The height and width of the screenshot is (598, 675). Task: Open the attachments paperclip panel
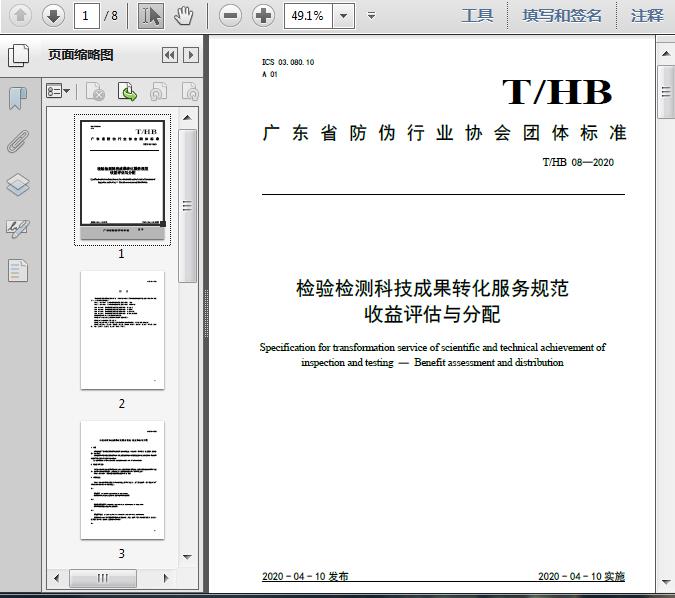17,141
